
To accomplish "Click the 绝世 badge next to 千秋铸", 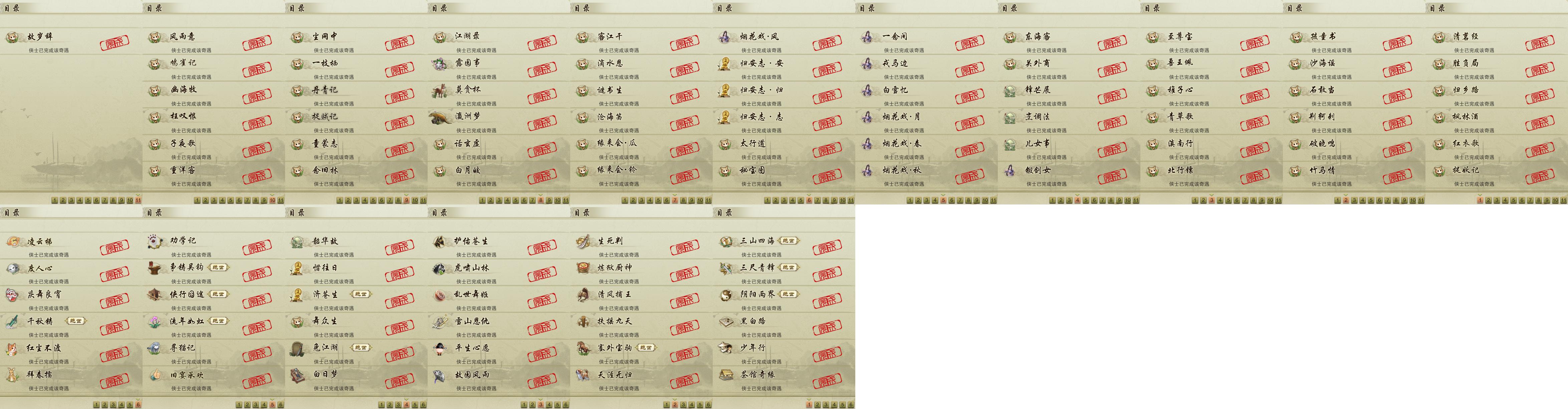I will [x=75, y=320].
